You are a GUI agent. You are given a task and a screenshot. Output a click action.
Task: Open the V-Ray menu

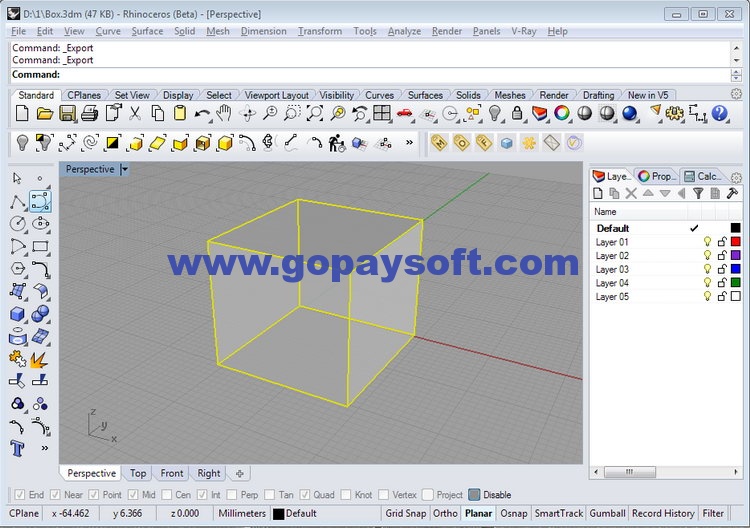point(524,31)
